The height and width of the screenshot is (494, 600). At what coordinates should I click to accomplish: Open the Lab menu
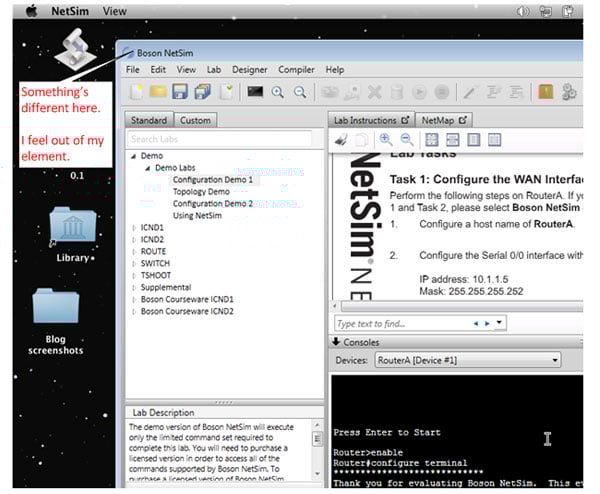[x=214, y=70]
